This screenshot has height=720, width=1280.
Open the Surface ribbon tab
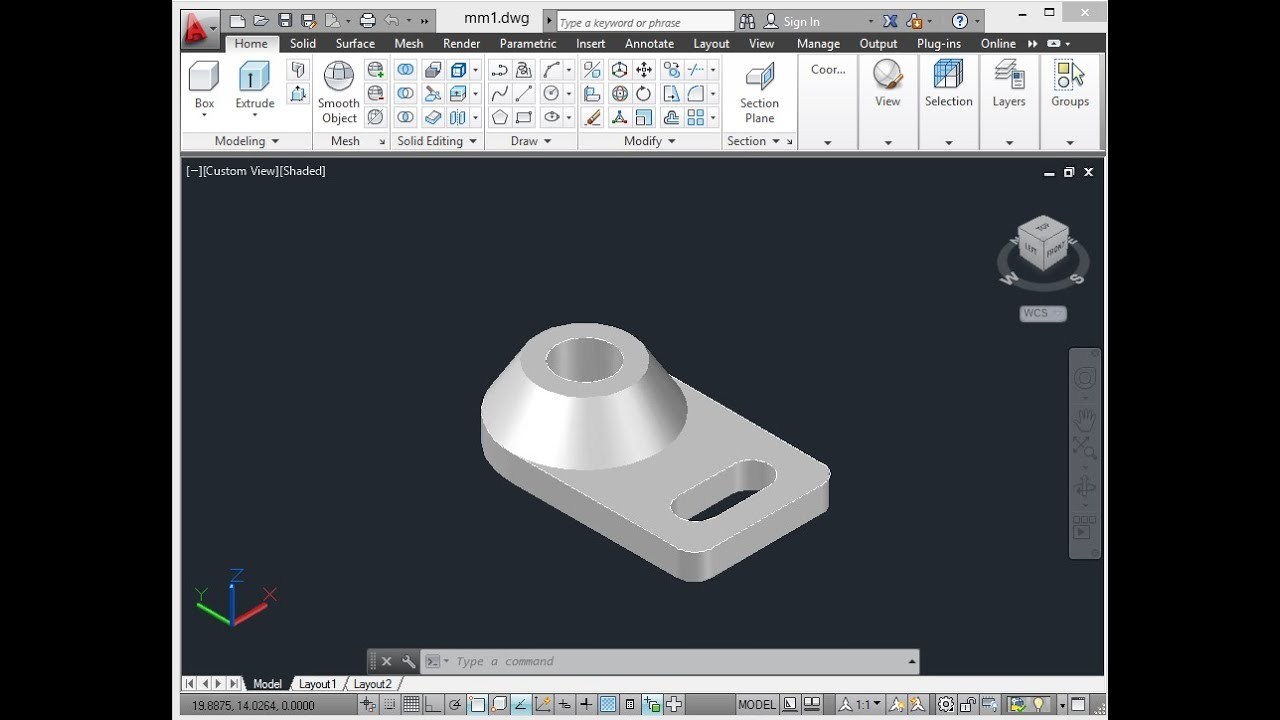click(x=355, y=43)
